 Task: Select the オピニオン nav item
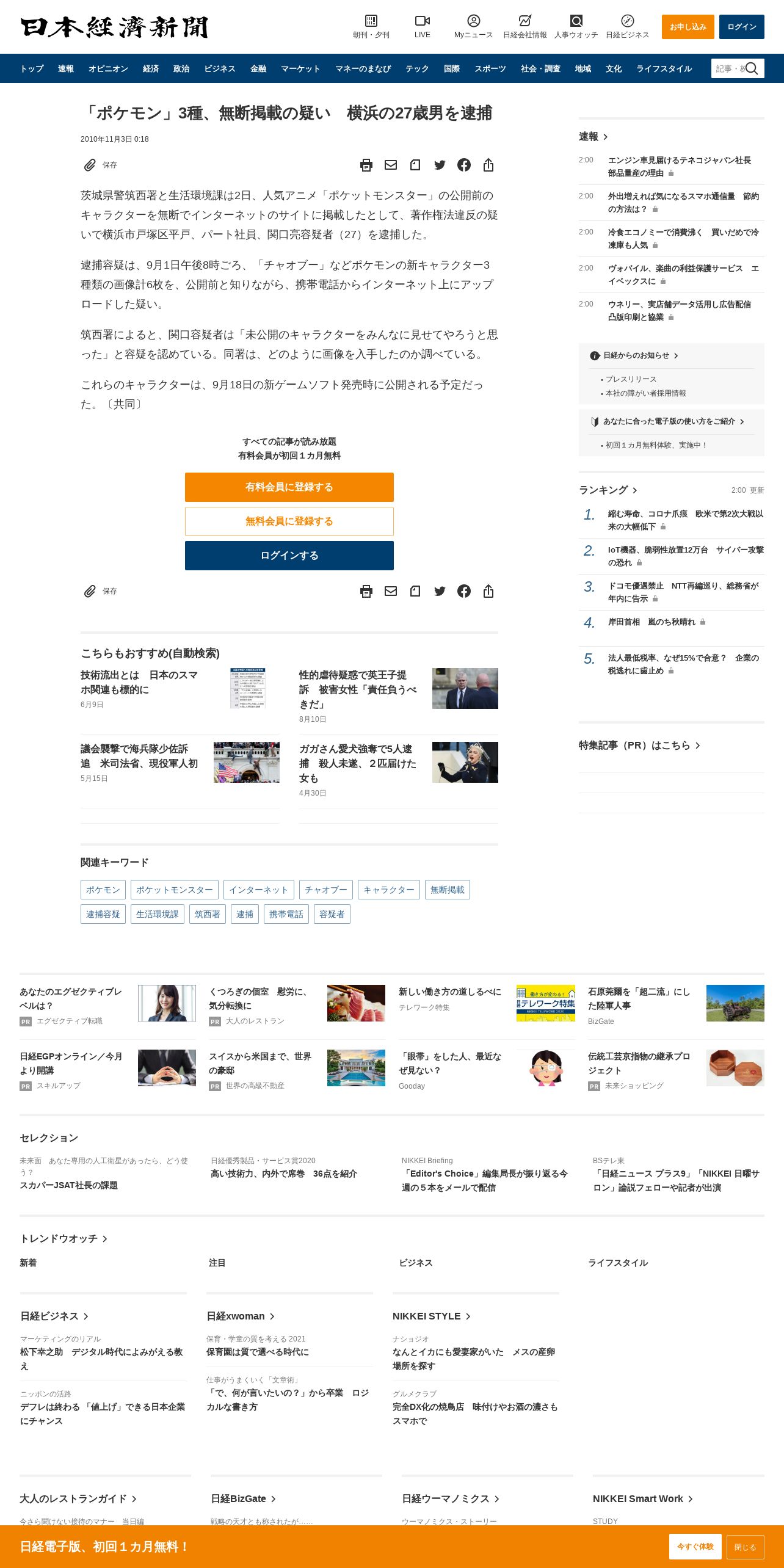point(108,68)
